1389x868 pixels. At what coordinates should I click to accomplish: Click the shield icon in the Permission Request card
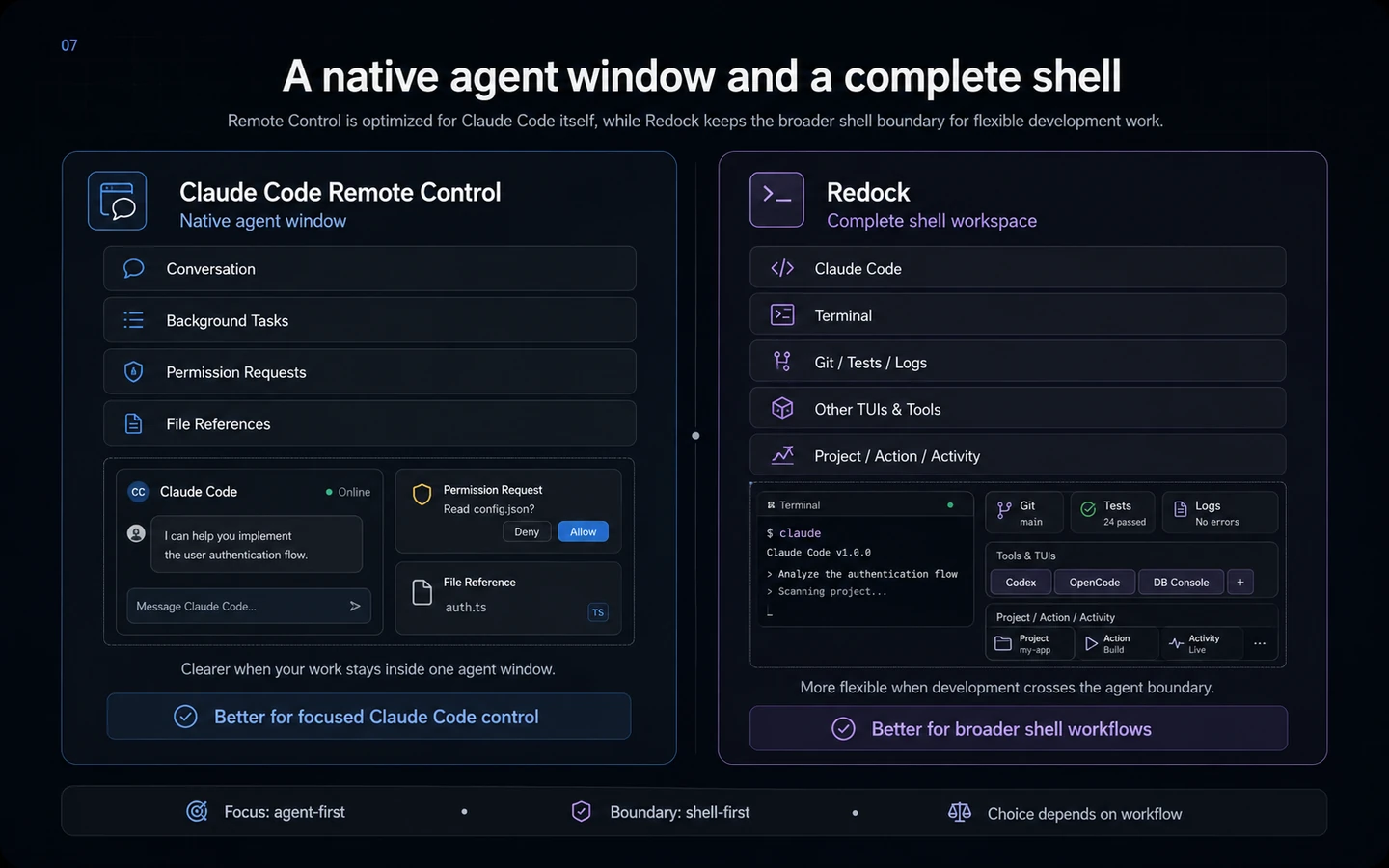pyautogui.click(x=422, y=495)
